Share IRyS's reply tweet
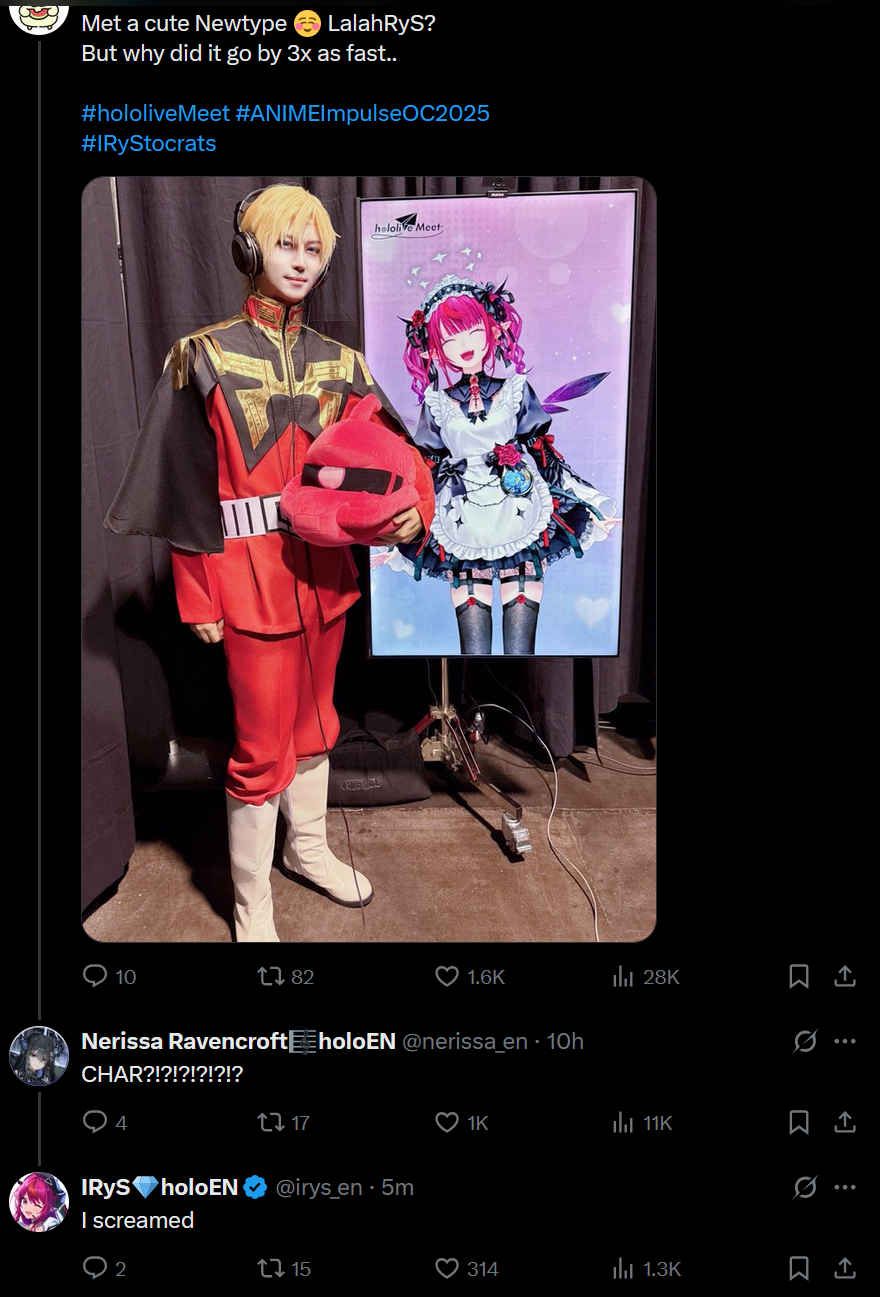 point(845,1268)
